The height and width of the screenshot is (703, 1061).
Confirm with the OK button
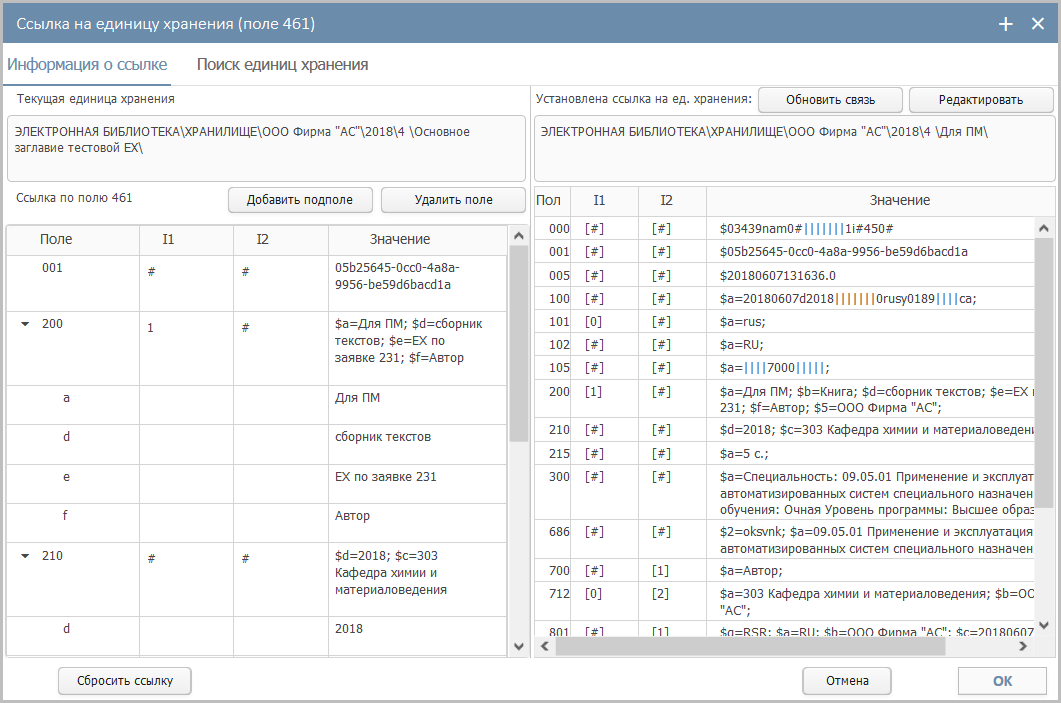pyautogui.click(x=1002, y=681)
